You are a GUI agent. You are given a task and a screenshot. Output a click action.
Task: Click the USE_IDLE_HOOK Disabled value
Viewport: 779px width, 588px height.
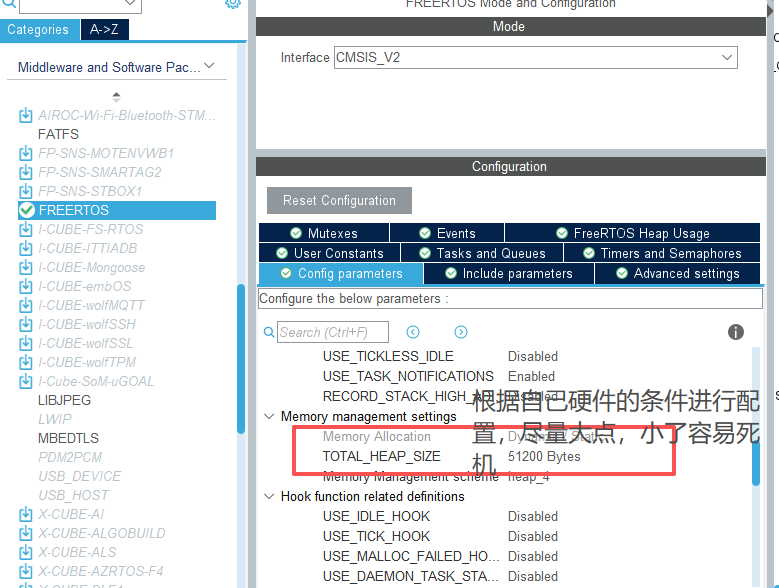click(x=533, y=516)
